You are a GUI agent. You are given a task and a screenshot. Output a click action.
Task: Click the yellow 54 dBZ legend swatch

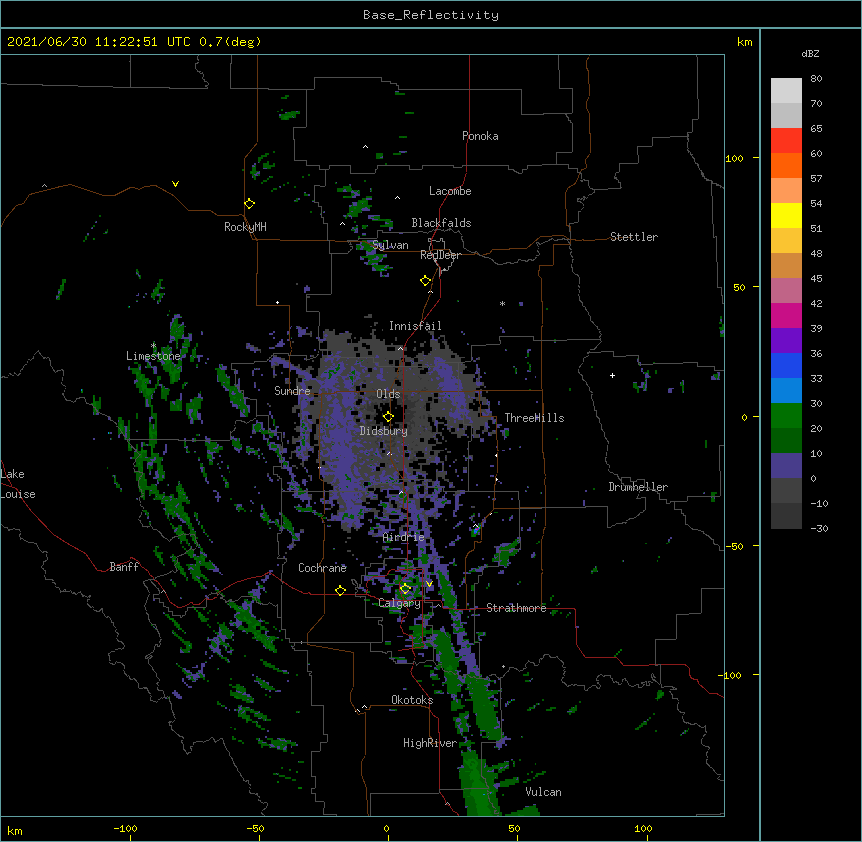tap(786, 215)
